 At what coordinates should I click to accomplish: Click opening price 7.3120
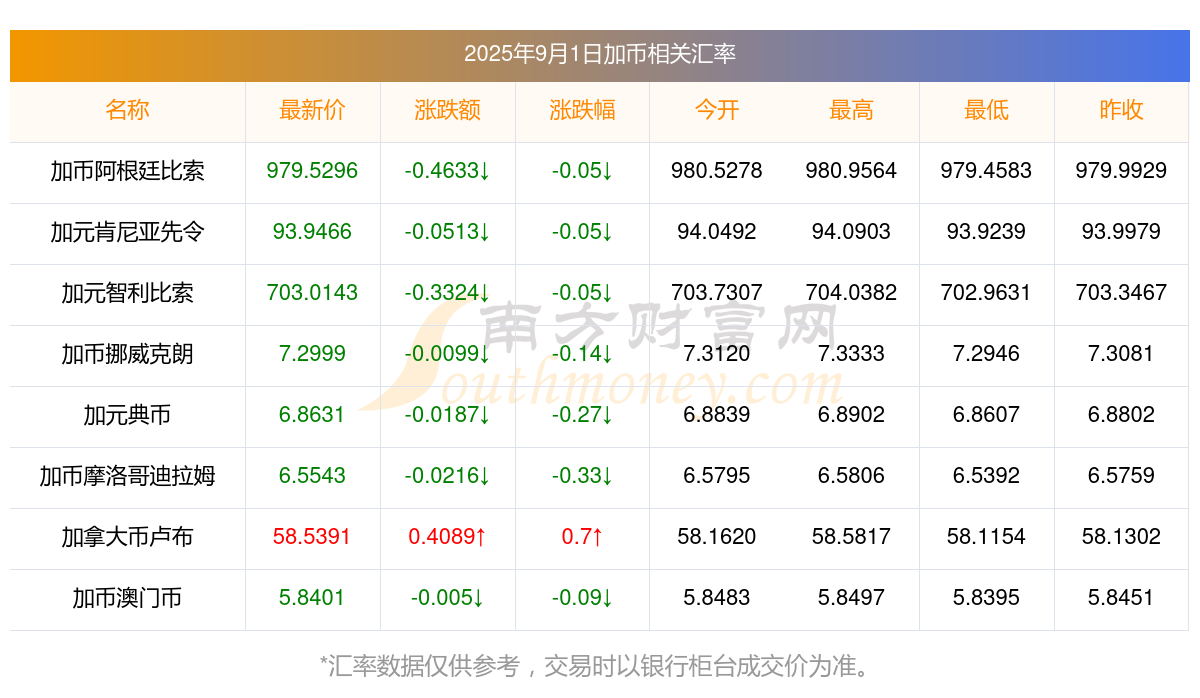point(717,354)
